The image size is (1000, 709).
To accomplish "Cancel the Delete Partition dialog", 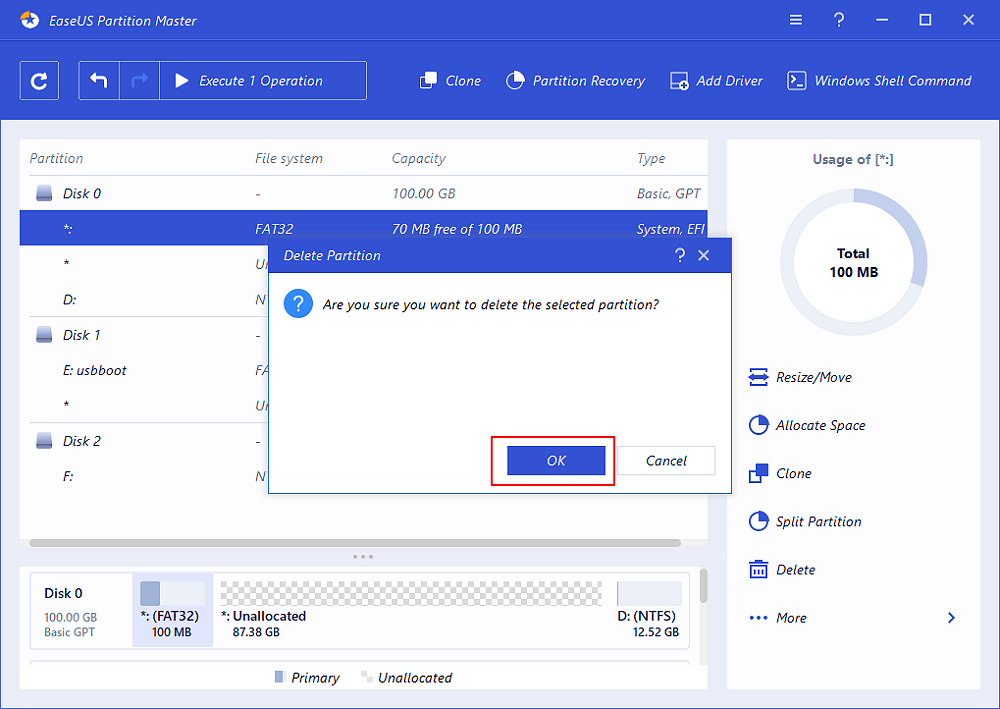I will tap(666, 461).
